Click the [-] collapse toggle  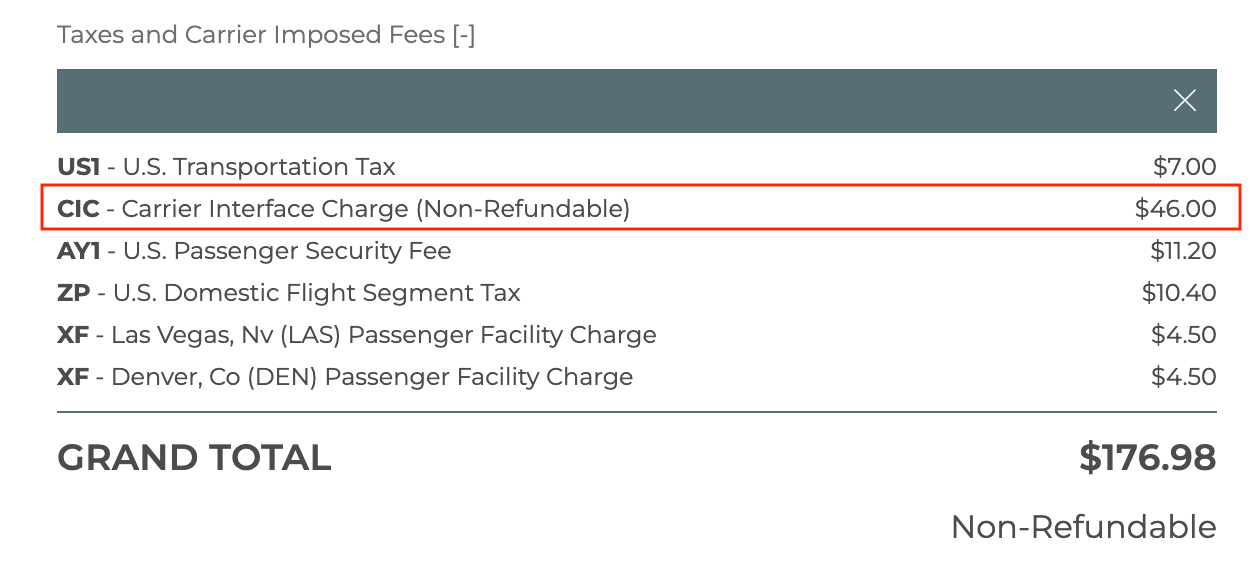point(463,35)
